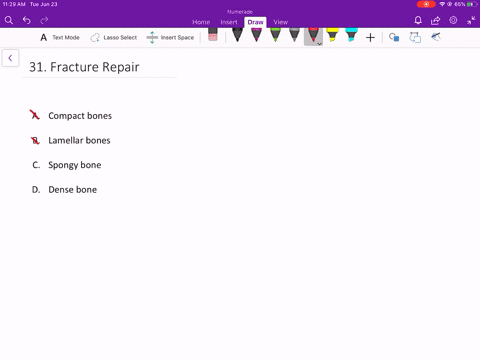Open the View tab
The image size is (480, 360).
280,22
